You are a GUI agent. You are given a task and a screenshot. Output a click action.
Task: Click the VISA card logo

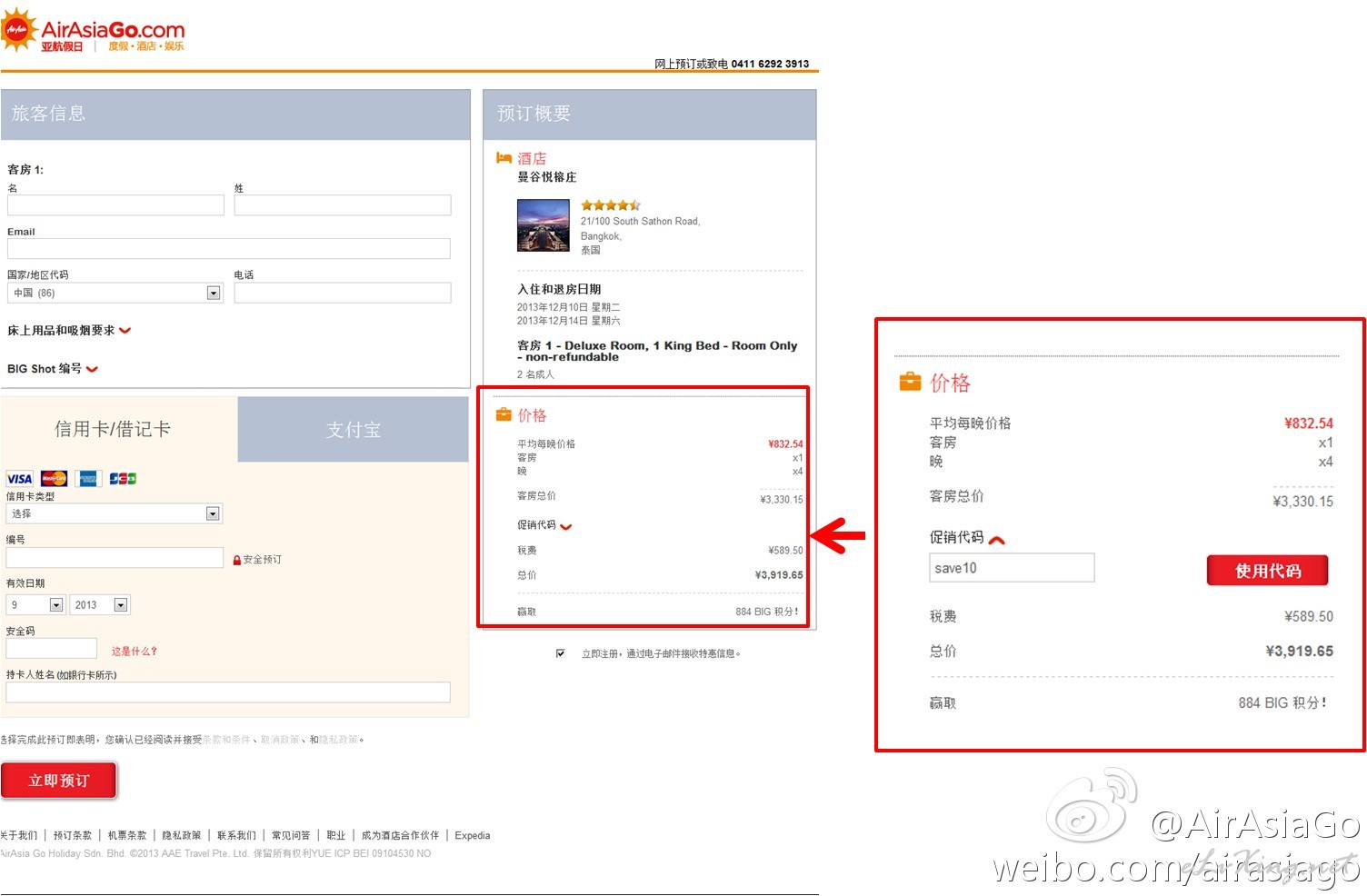click(x=19, y=478)
